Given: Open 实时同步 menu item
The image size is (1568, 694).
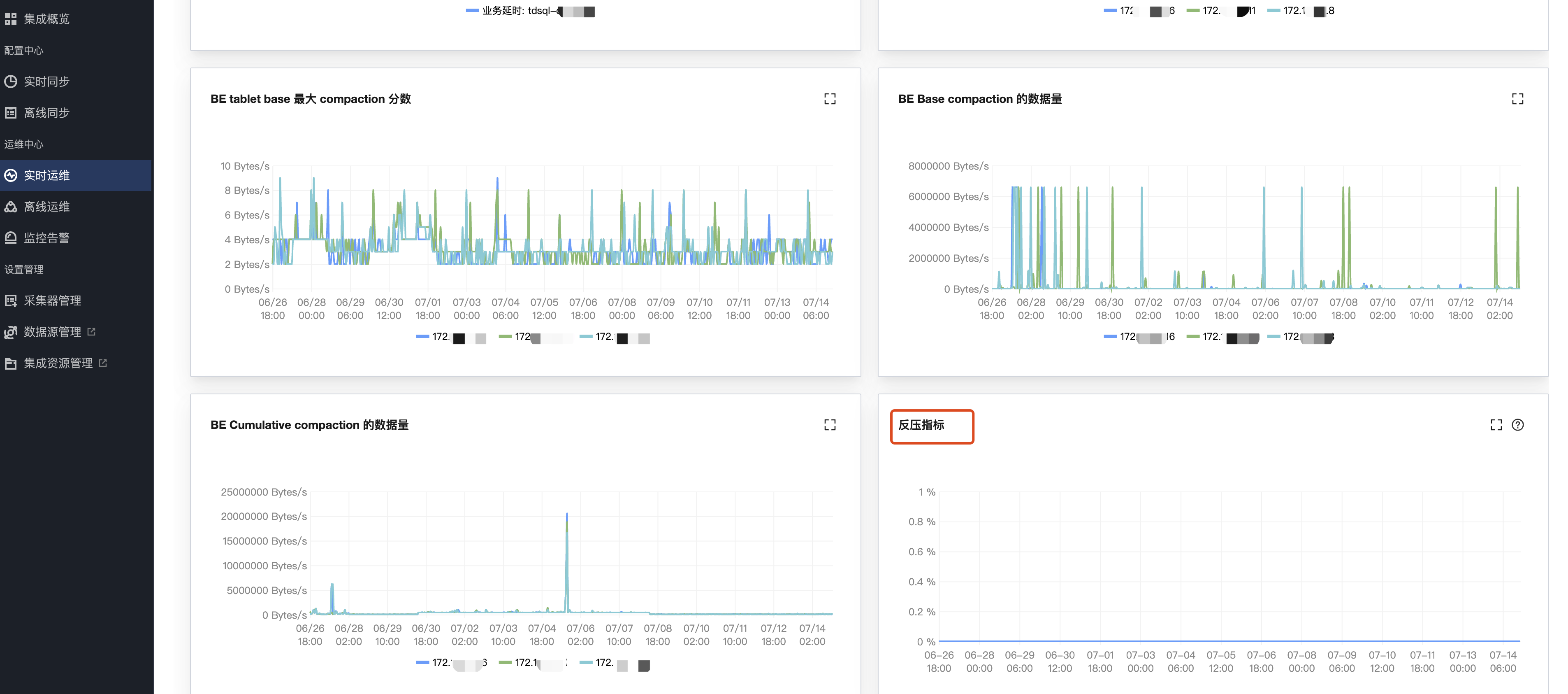Looking at the screenshot, I should tap(46, 82).
